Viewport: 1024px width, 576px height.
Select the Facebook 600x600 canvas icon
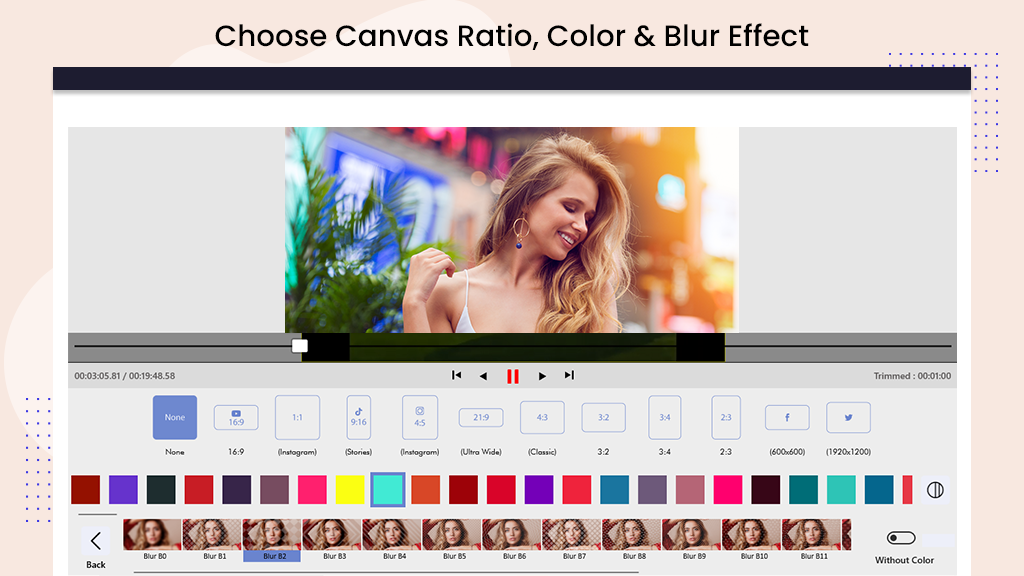(787, 417)
